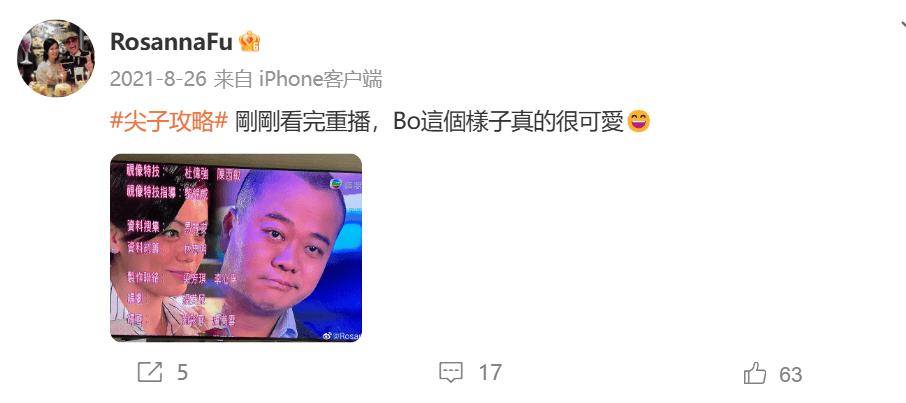
Task: Click the comment count 17
Action: (x=490, y=373)
